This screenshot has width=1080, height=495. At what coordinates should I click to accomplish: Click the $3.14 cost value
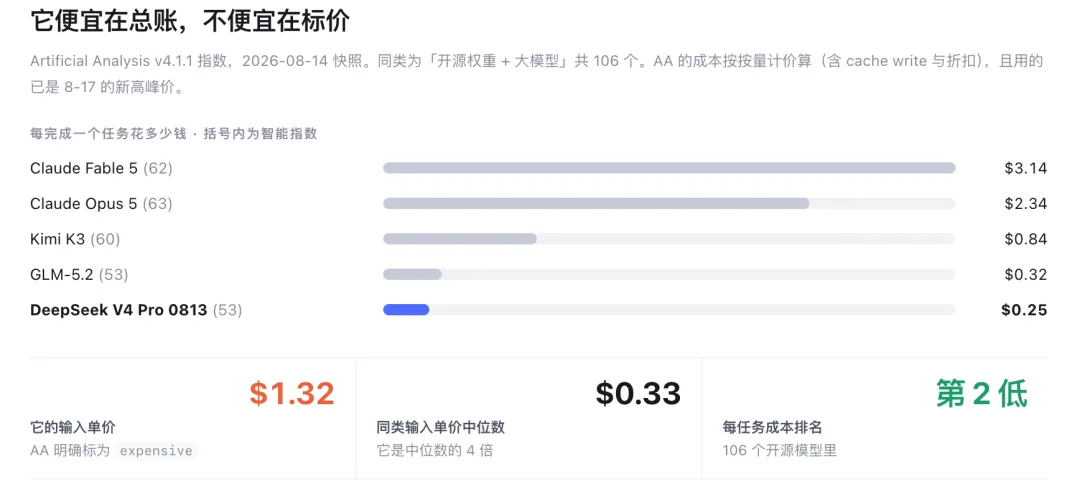1026,168
